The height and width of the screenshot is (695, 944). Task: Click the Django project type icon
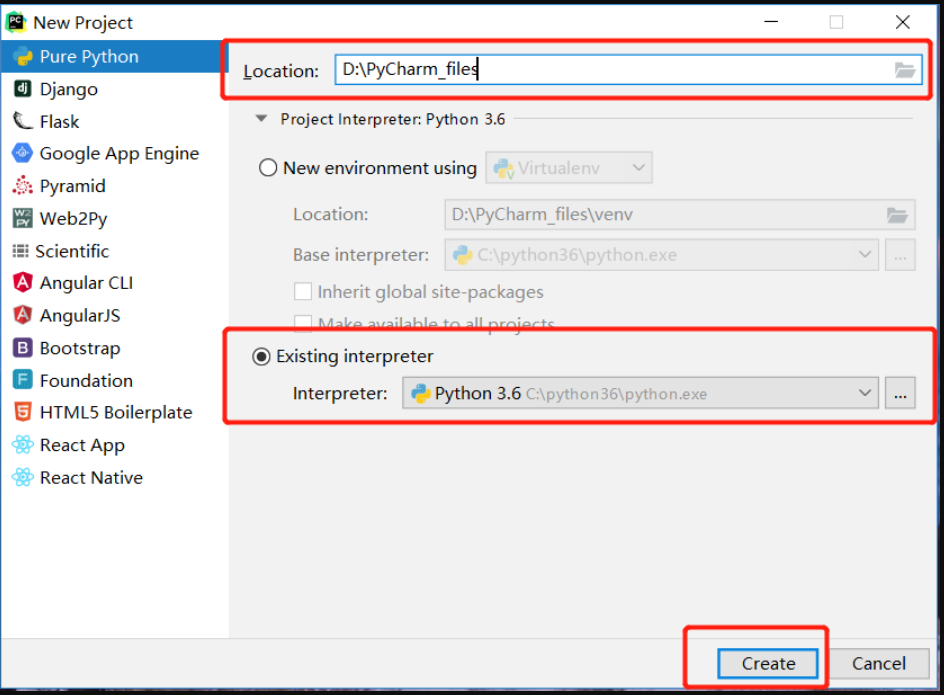point(22,89)
